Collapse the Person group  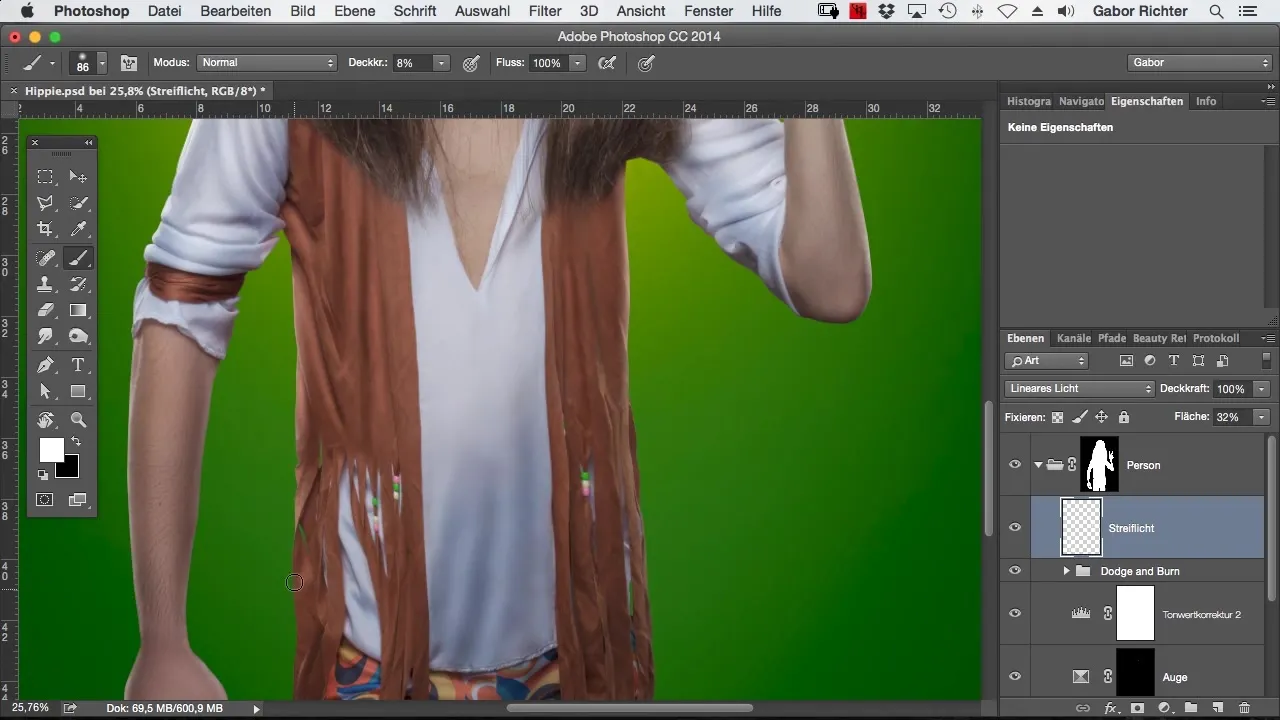point(1038,464)
